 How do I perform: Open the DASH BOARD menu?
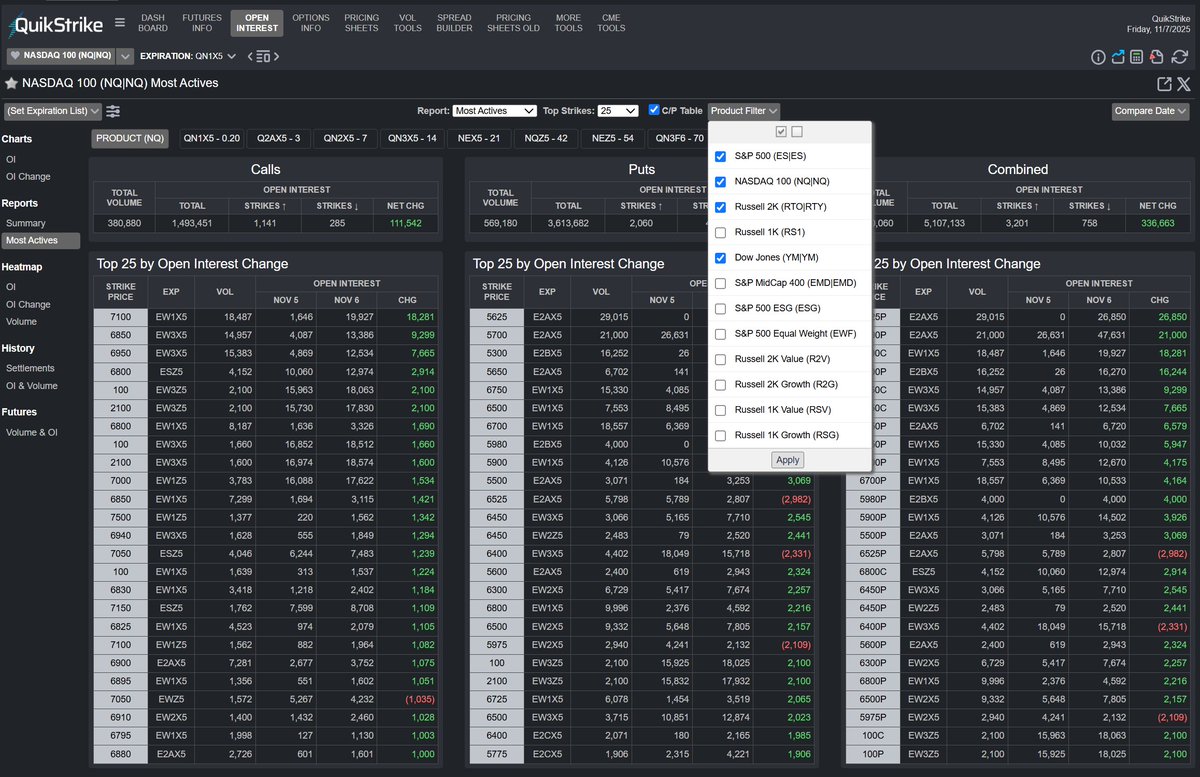coord(153,23)
